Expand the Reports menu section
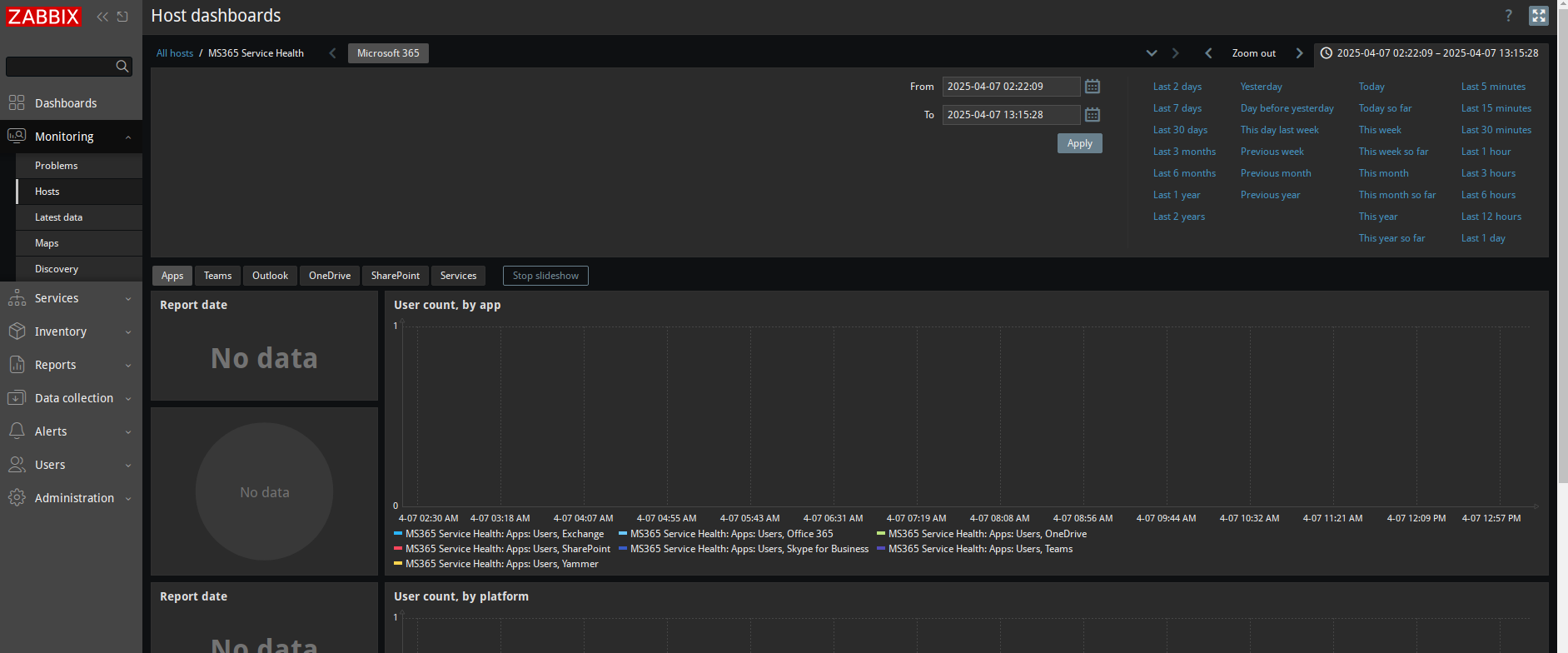1568x653 pixels. point(128,366)
